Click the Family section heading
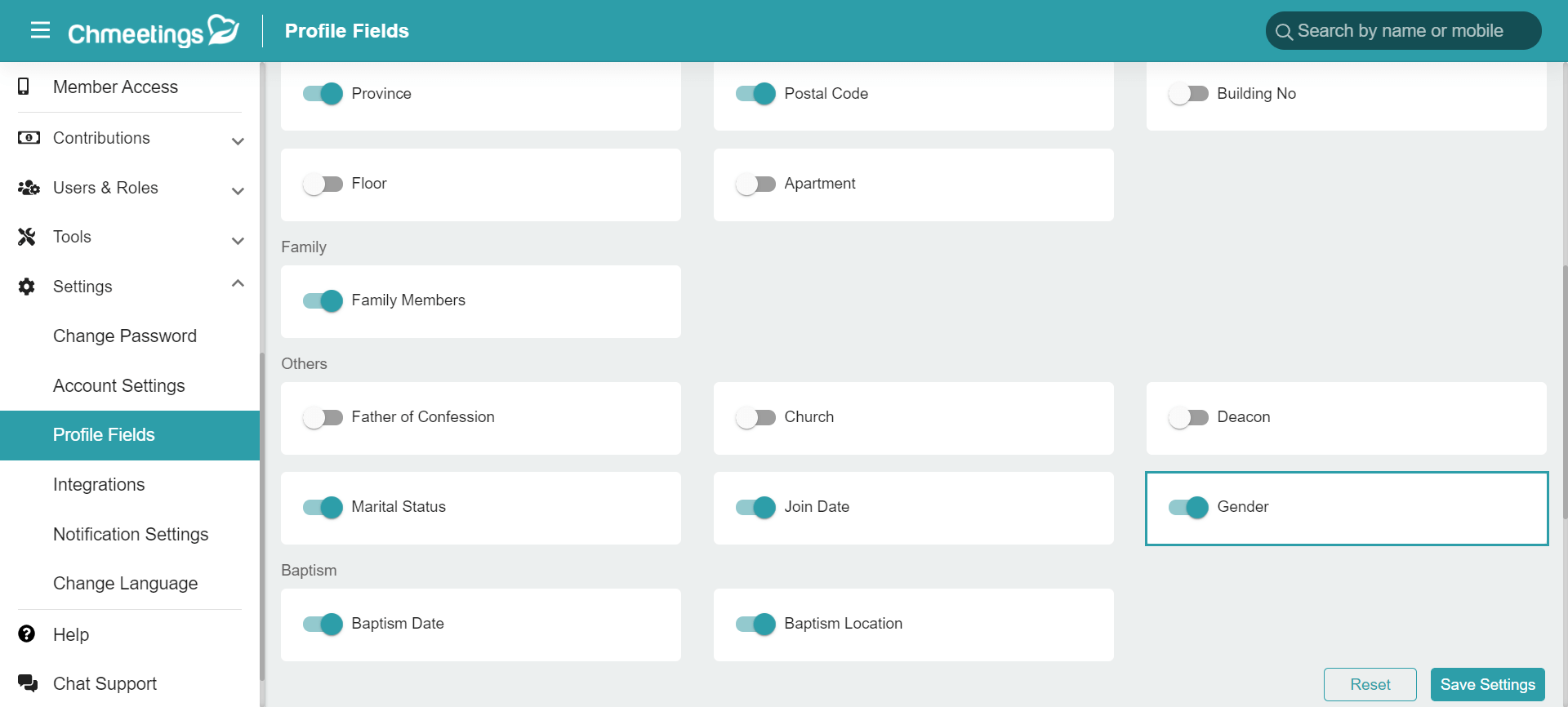The image size is (1568, 707). [304, 247]
